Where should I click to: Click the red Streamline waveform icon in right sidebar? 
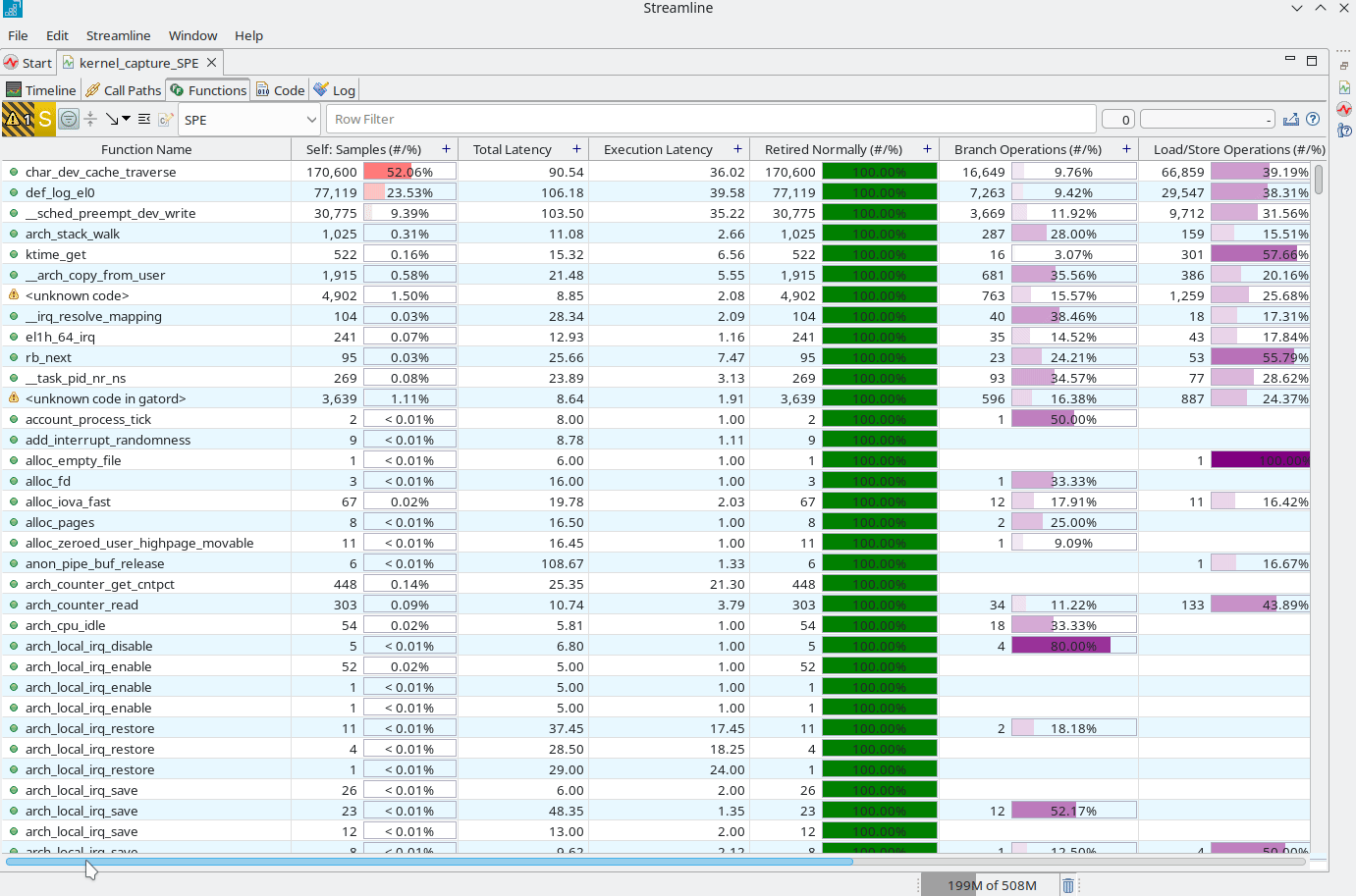coord(1344,109)
